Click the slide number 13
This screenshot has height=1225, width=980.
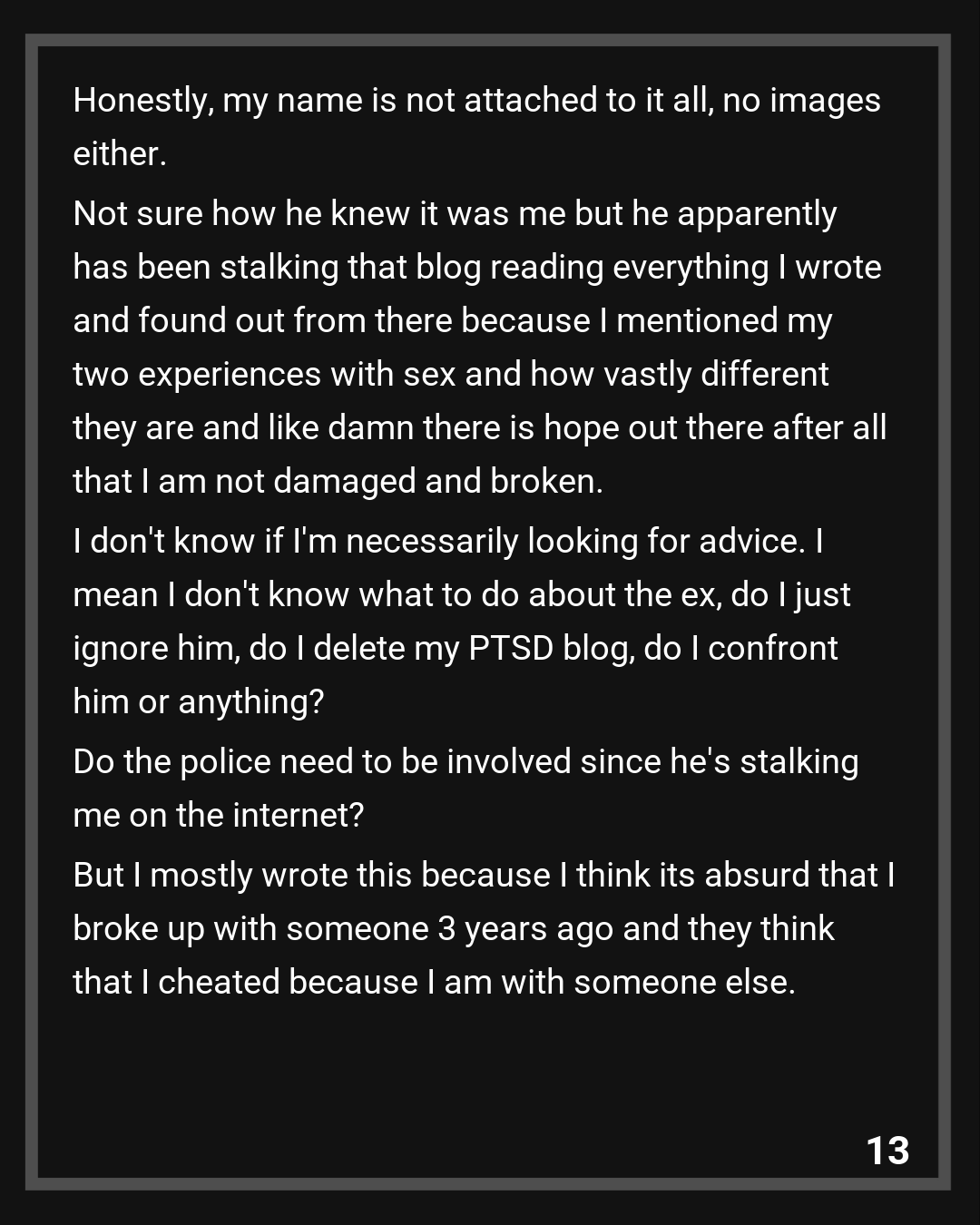(887, 1150)
